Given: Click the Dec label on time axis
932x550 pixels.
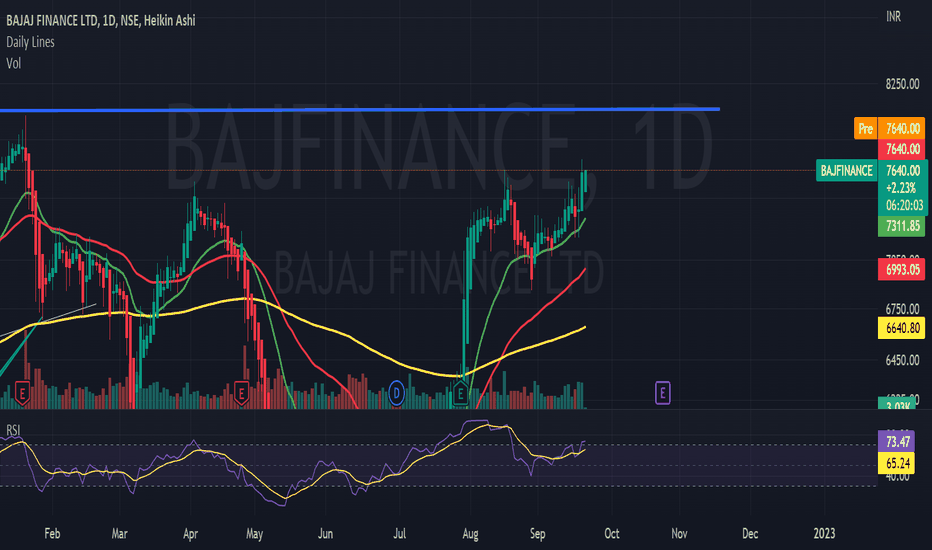Looking at the screenshot, I should pyautogui.click(x=750, y=533).
